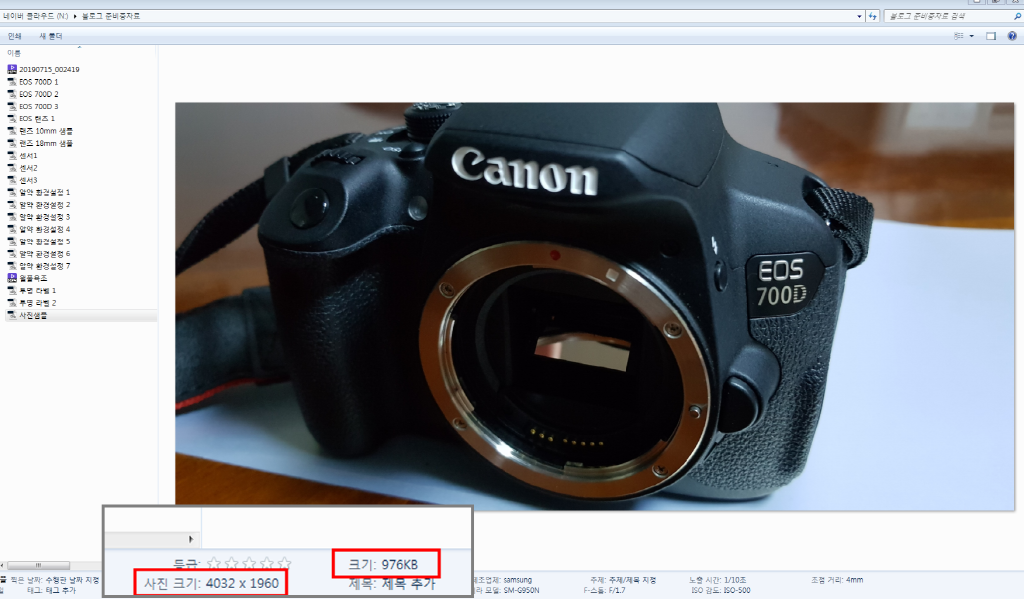Edit the 찍은 날짜 value in details pane

click(72, 580)
